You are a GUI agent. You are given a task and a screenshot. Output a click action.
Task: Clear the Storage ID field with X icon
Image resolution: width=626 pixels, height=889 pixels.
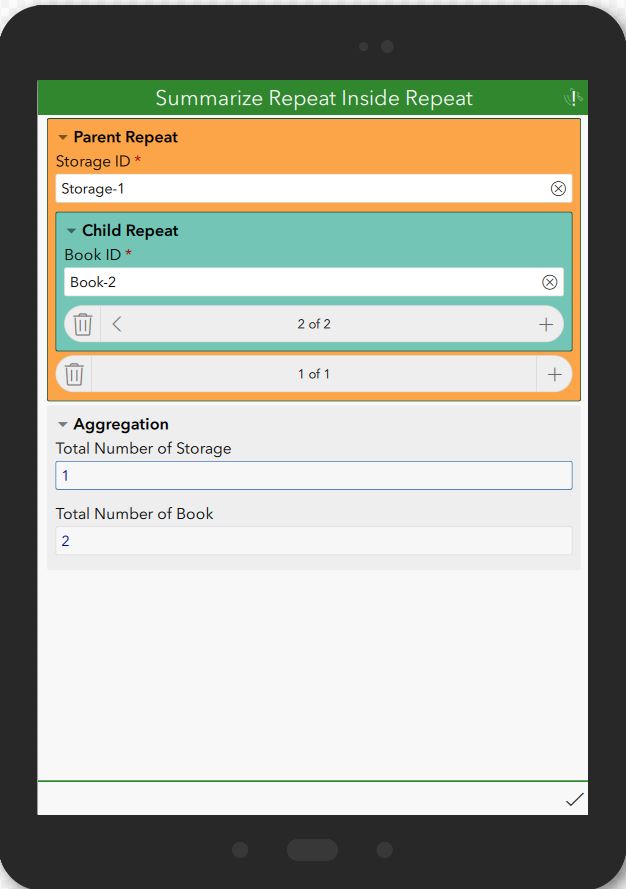(558, 189)
